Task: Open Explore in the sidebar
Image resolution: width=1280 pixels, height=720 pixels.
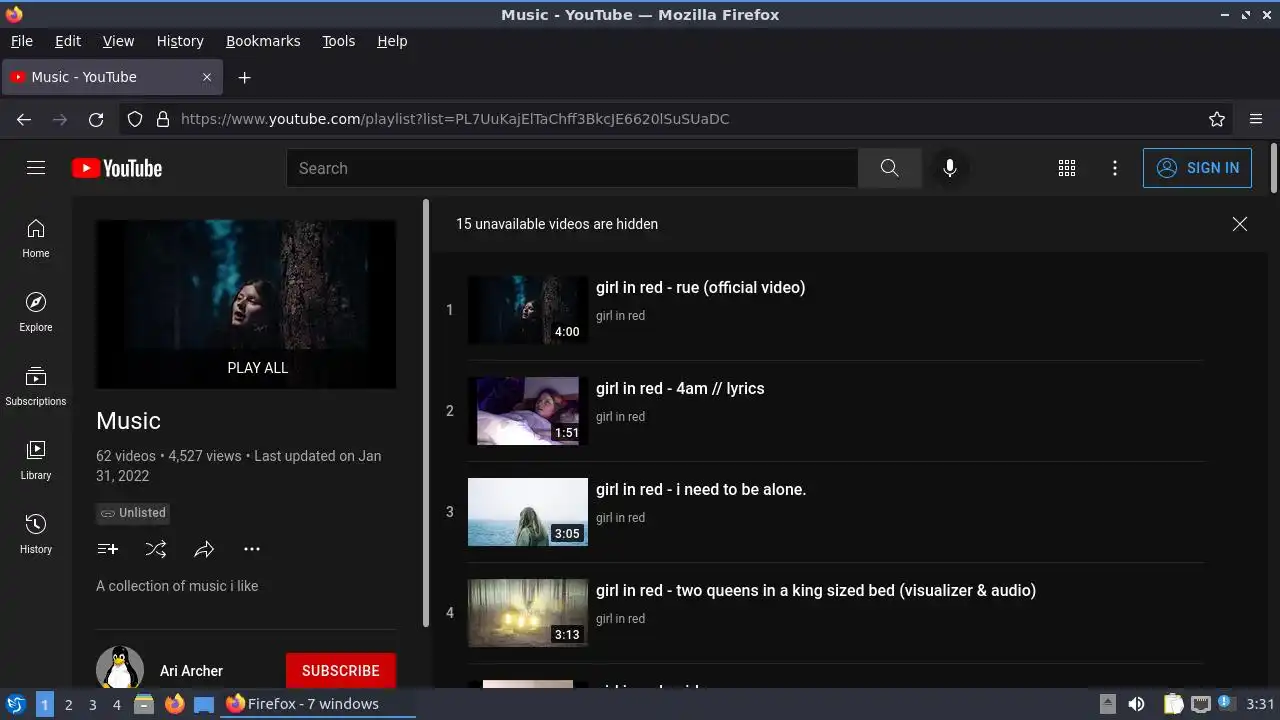Action: tap(36, 312)
